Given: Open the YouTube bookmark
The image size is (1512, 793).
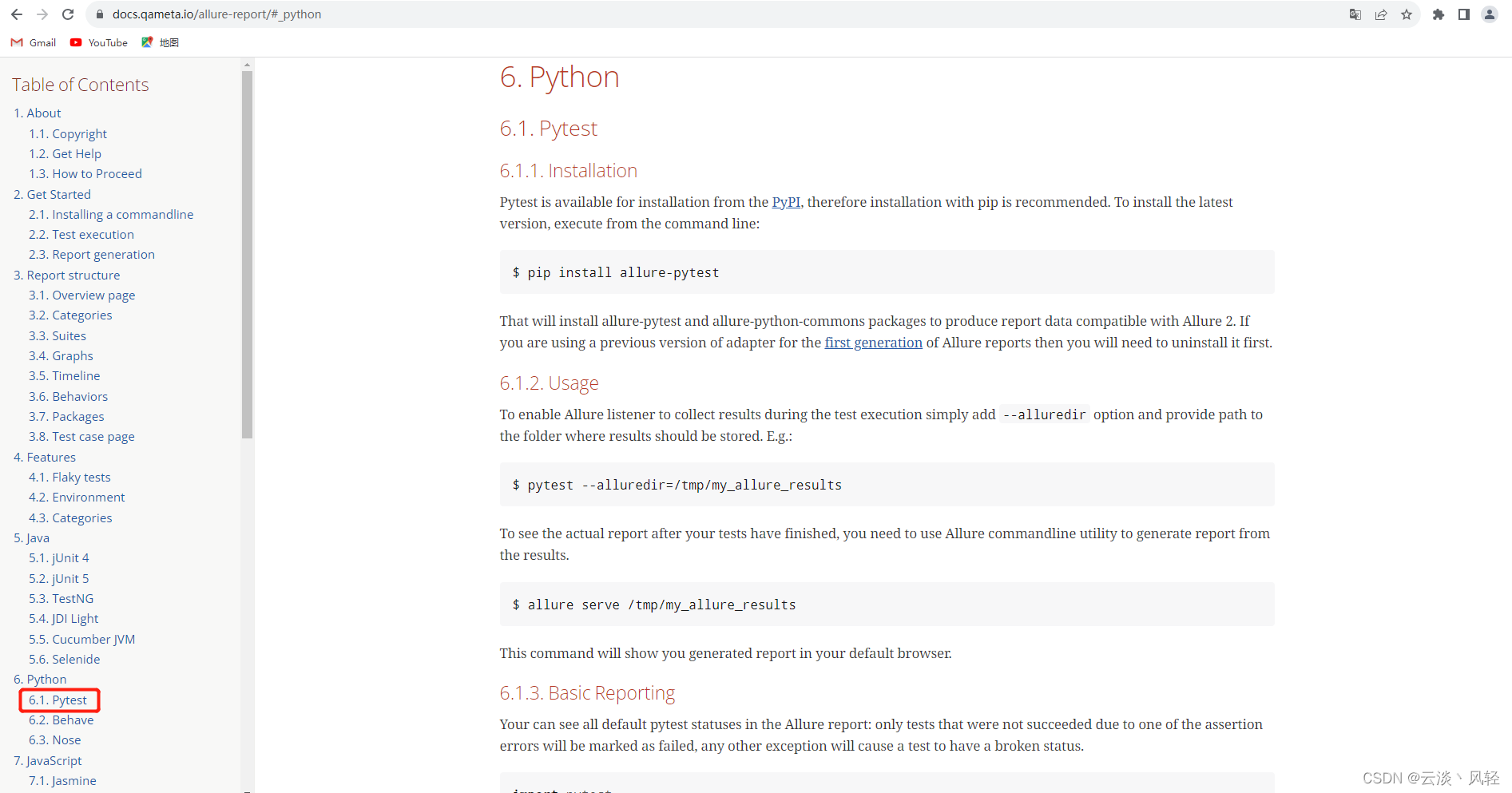Looking at the screenshot, I should (x=99, y=43).
